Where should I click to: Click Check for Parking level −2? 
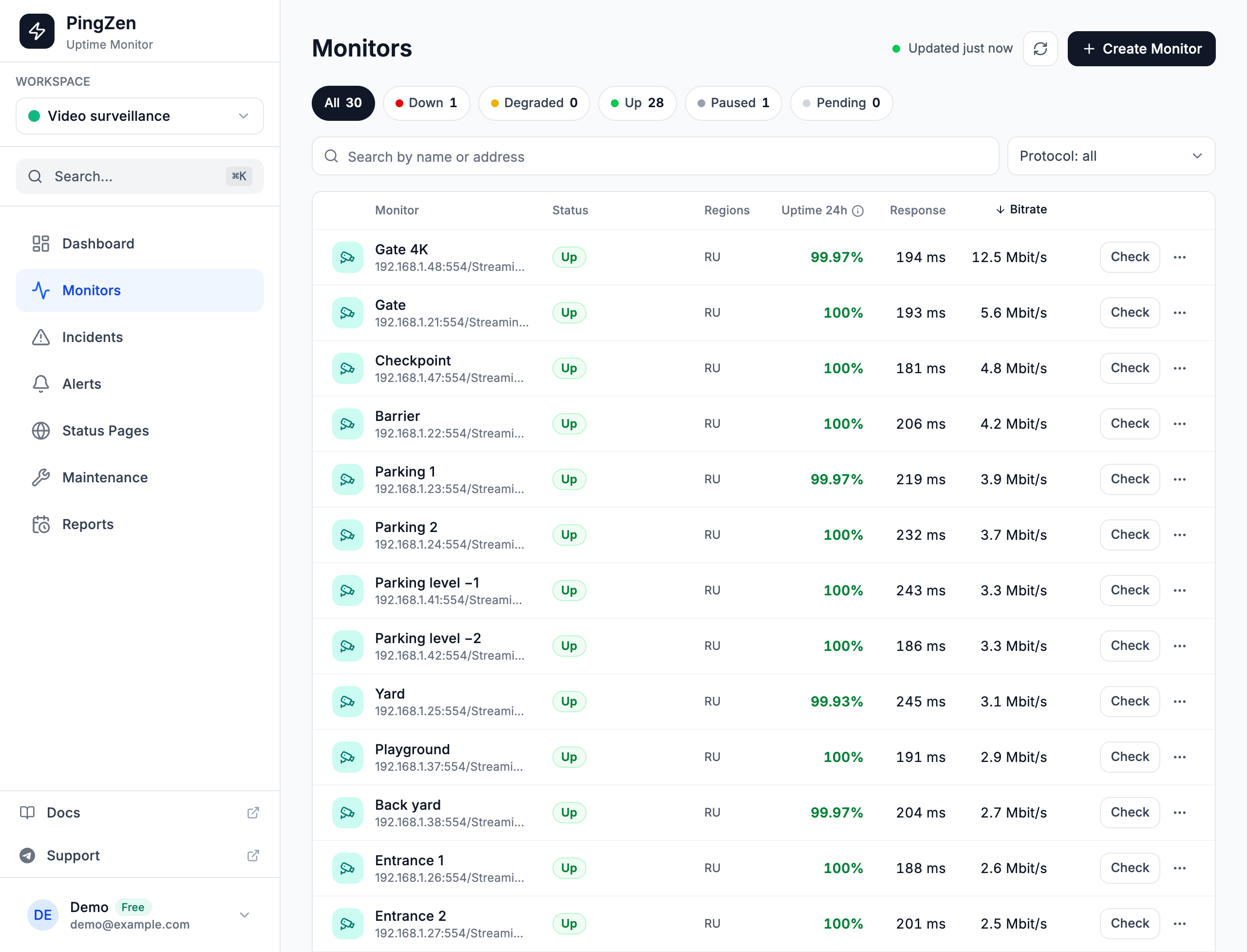tap(1130, 646)
